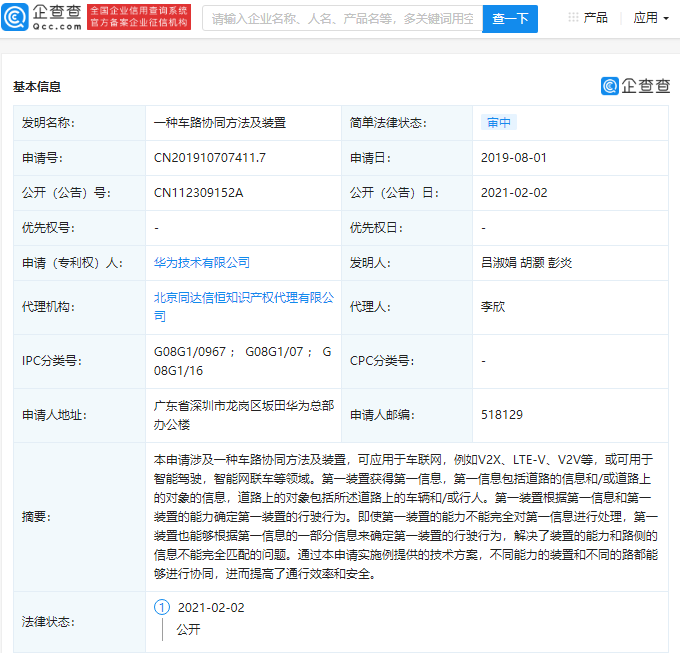Open the 北京同达信恒知识产权代理 agency link
This screenshot has height=653, width=680.
click(x=244, y=307)
